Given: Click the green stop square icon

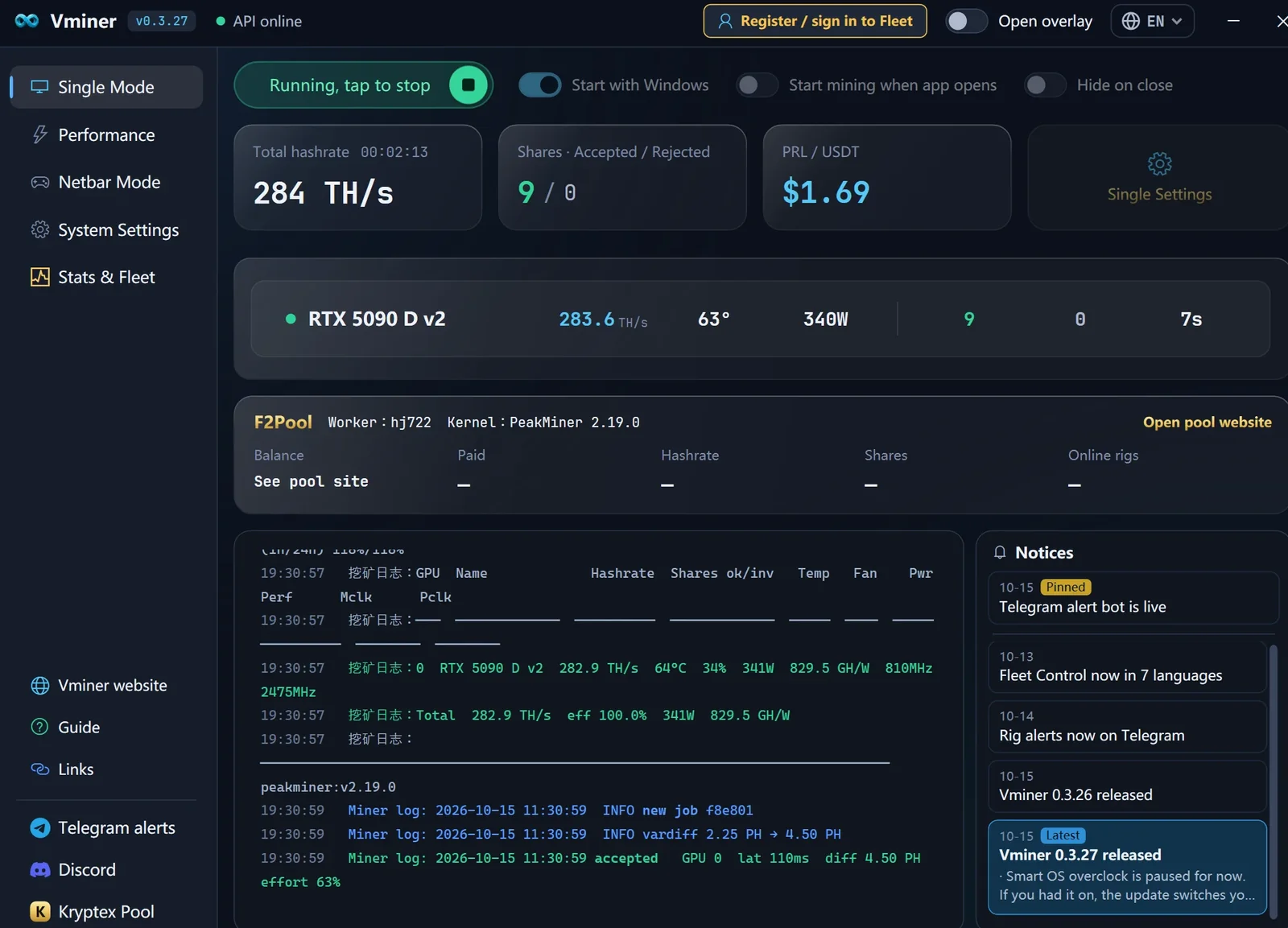Looking at the screenshot, I should coord(469,85).
